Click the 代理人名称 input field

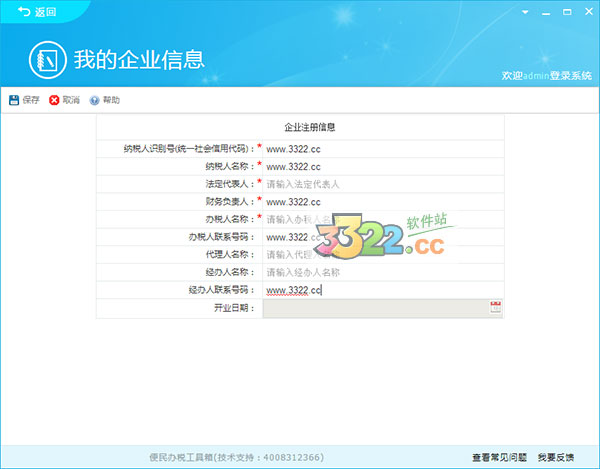click(383, 254)
